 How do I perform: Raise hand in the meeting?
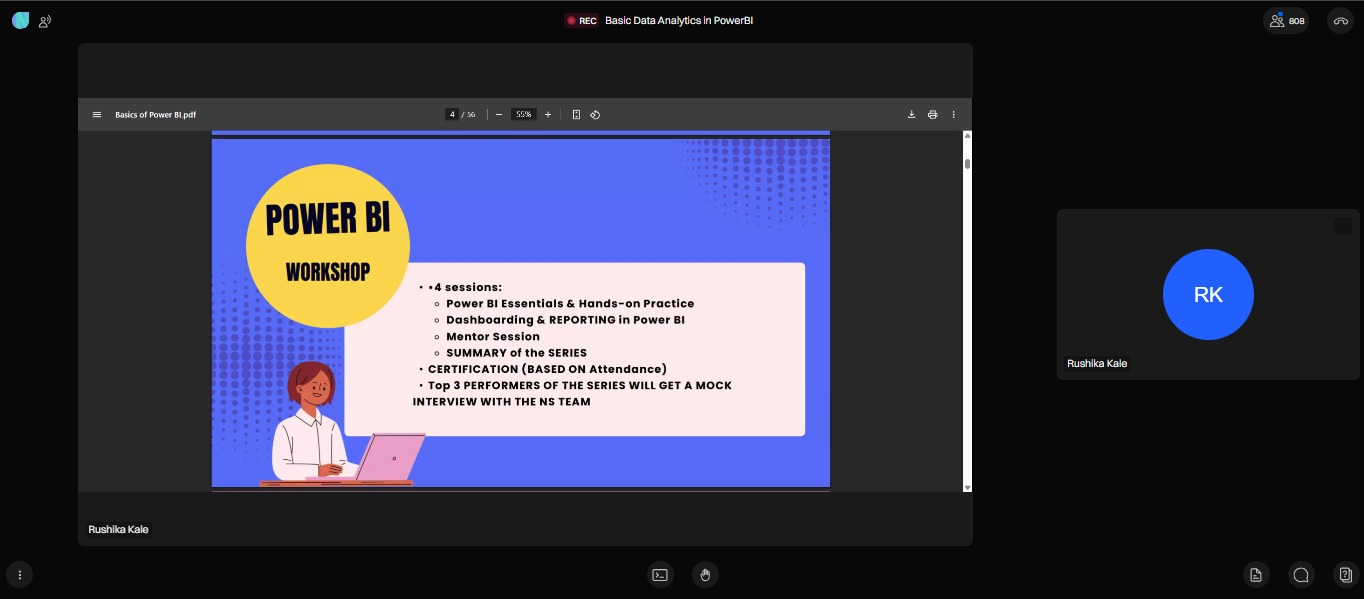coord(705,574)
